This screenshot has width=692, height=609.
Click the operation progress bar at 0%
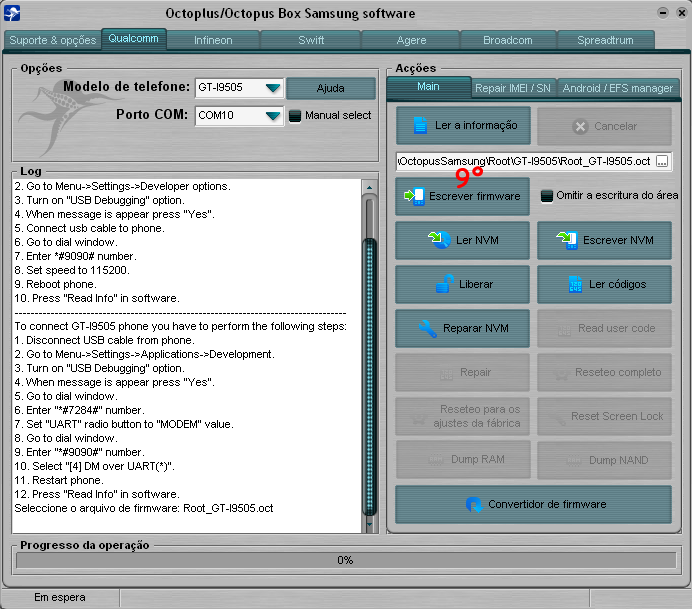346,560
